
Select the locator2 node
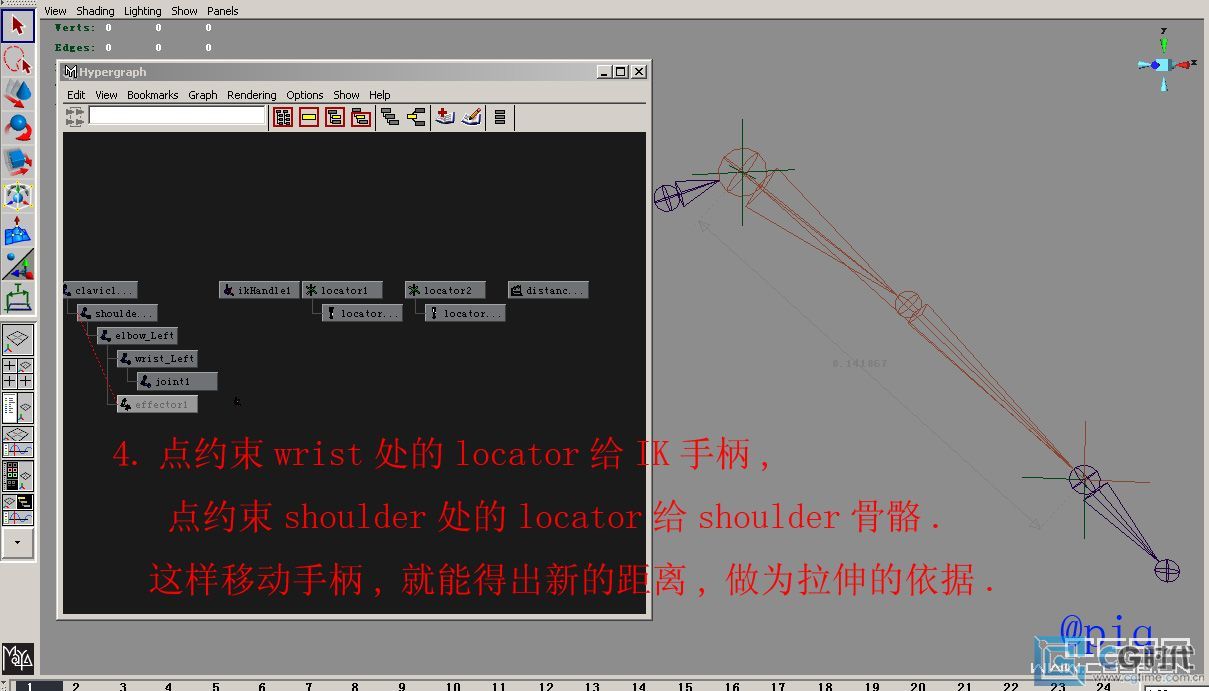pos(445,290)
